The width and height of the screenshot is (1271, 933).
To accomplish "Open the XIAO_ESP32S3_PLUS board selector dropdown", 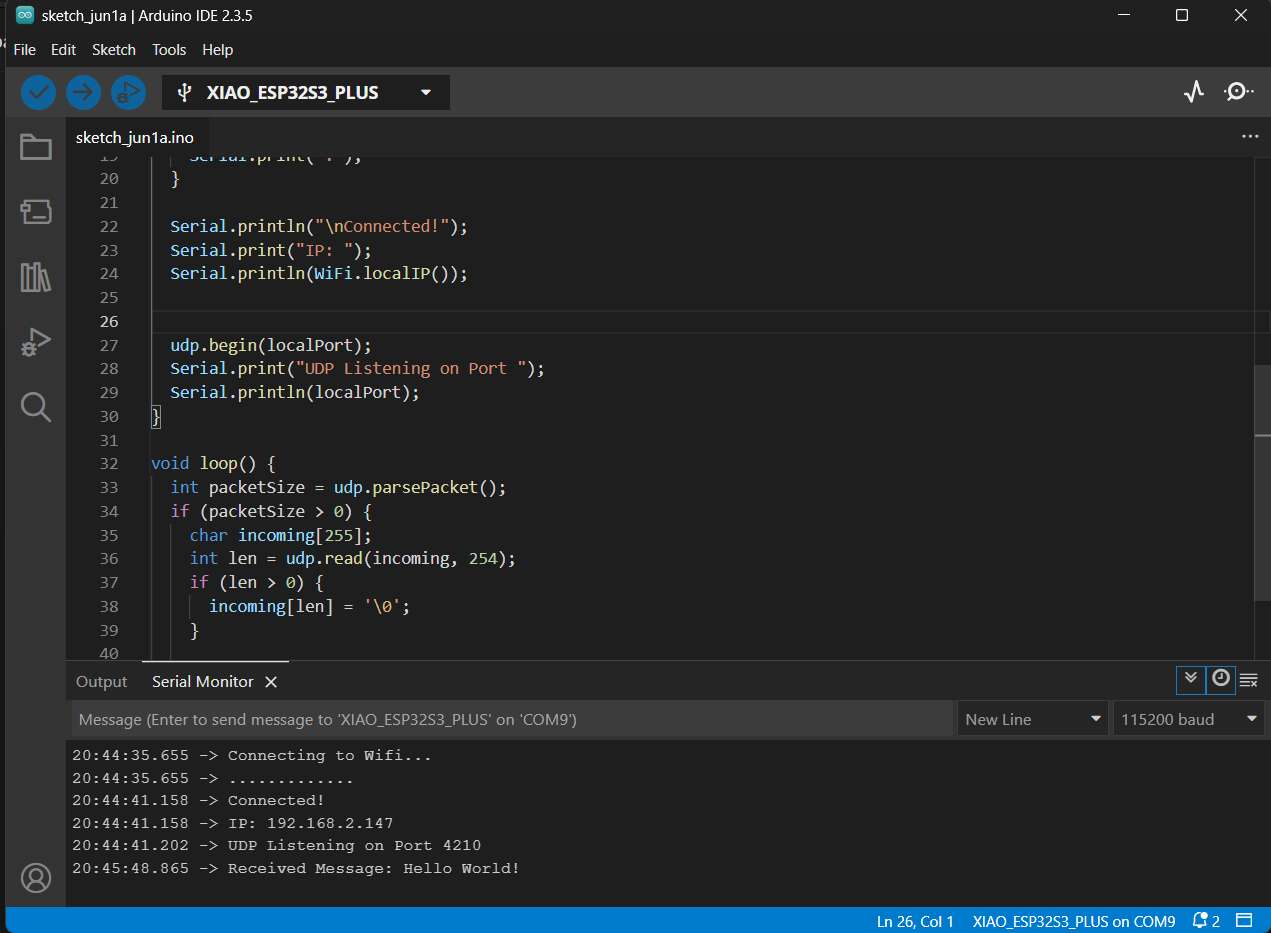I will (306, 92).
